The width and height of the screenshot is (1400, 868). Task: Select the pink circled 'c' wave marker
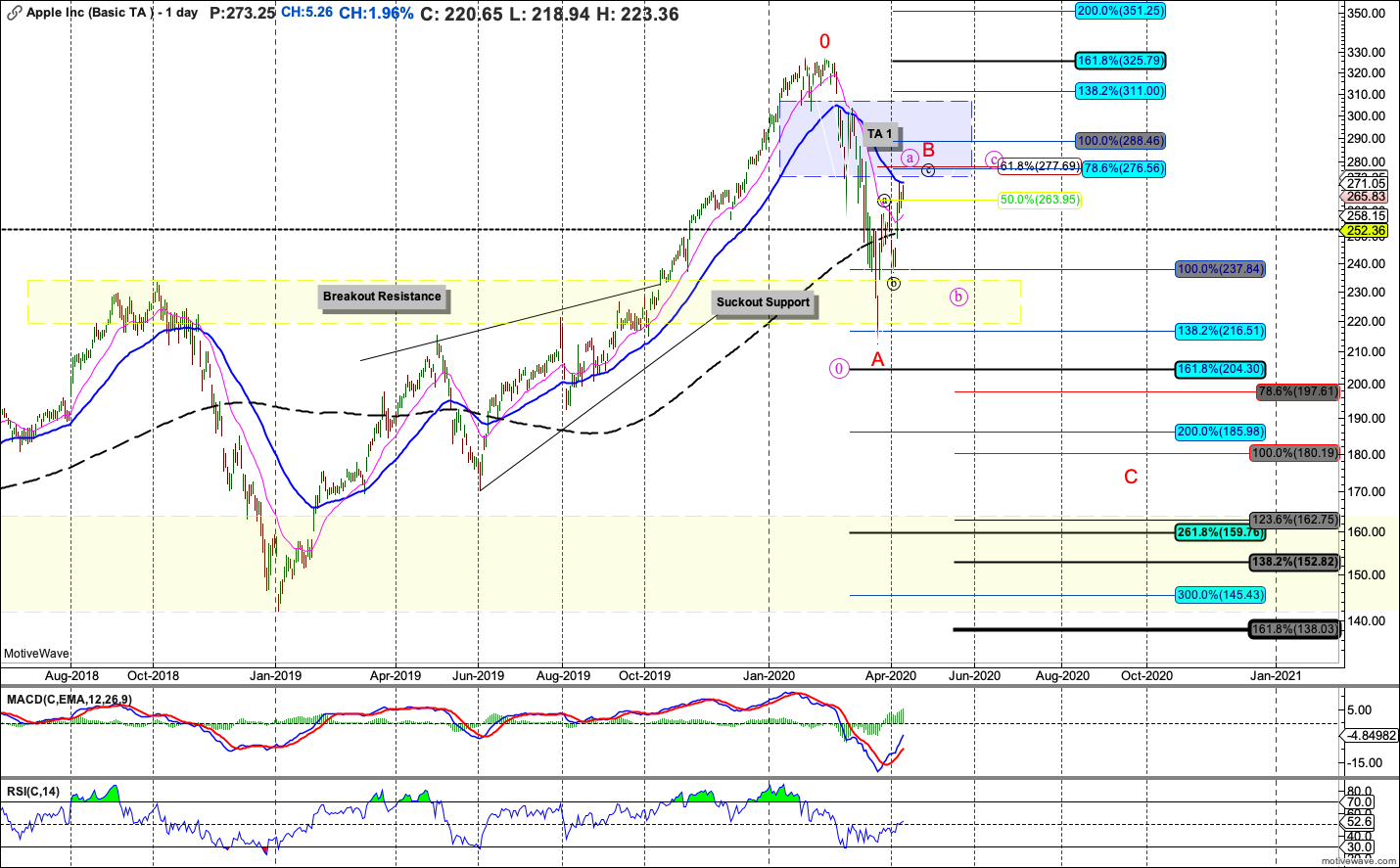click(994, 160)
